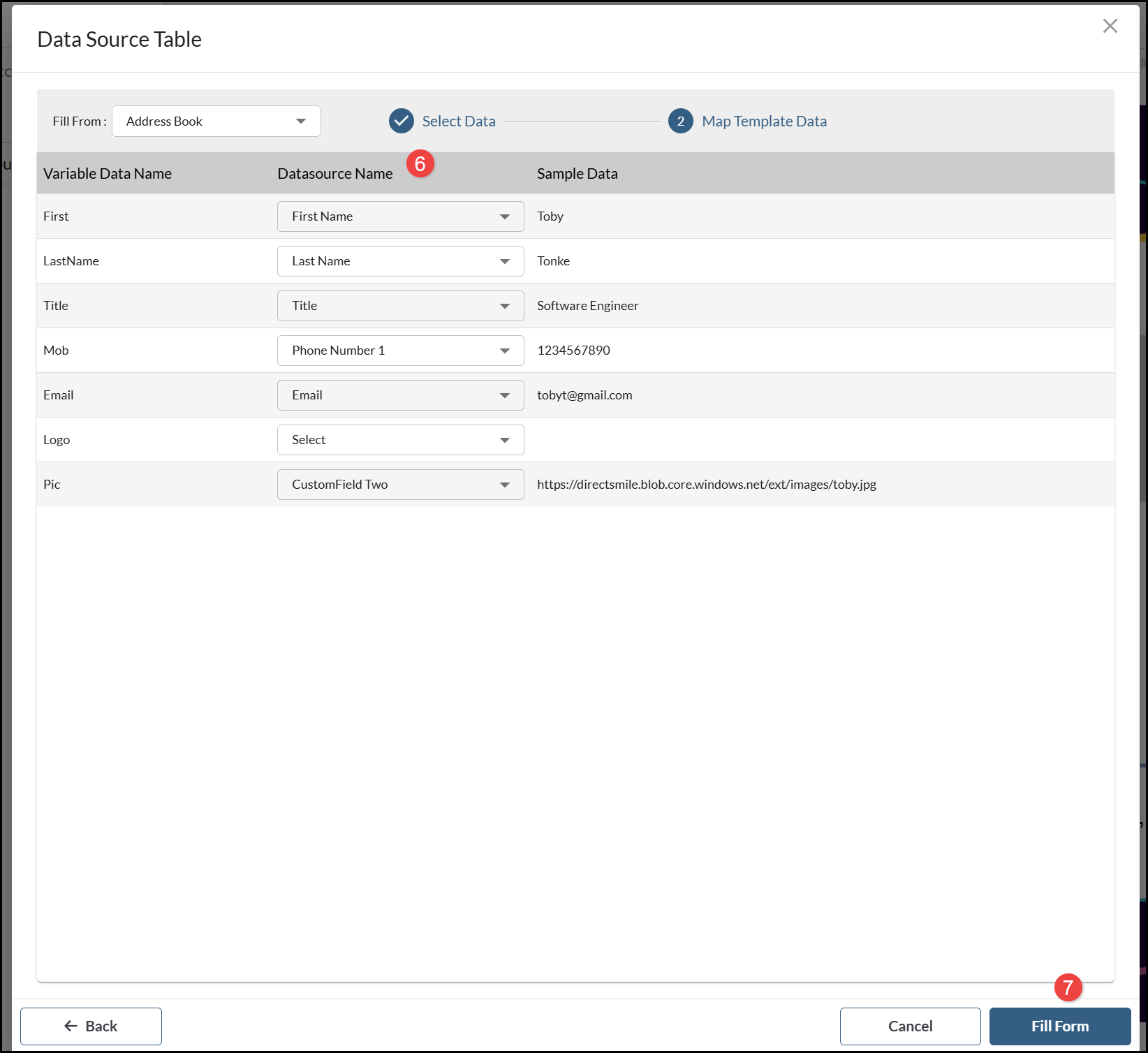The width and height of the screenshot is (1148, 1053).
Task: Switch to Map Template Data step
Action: (x=764, y=121)
